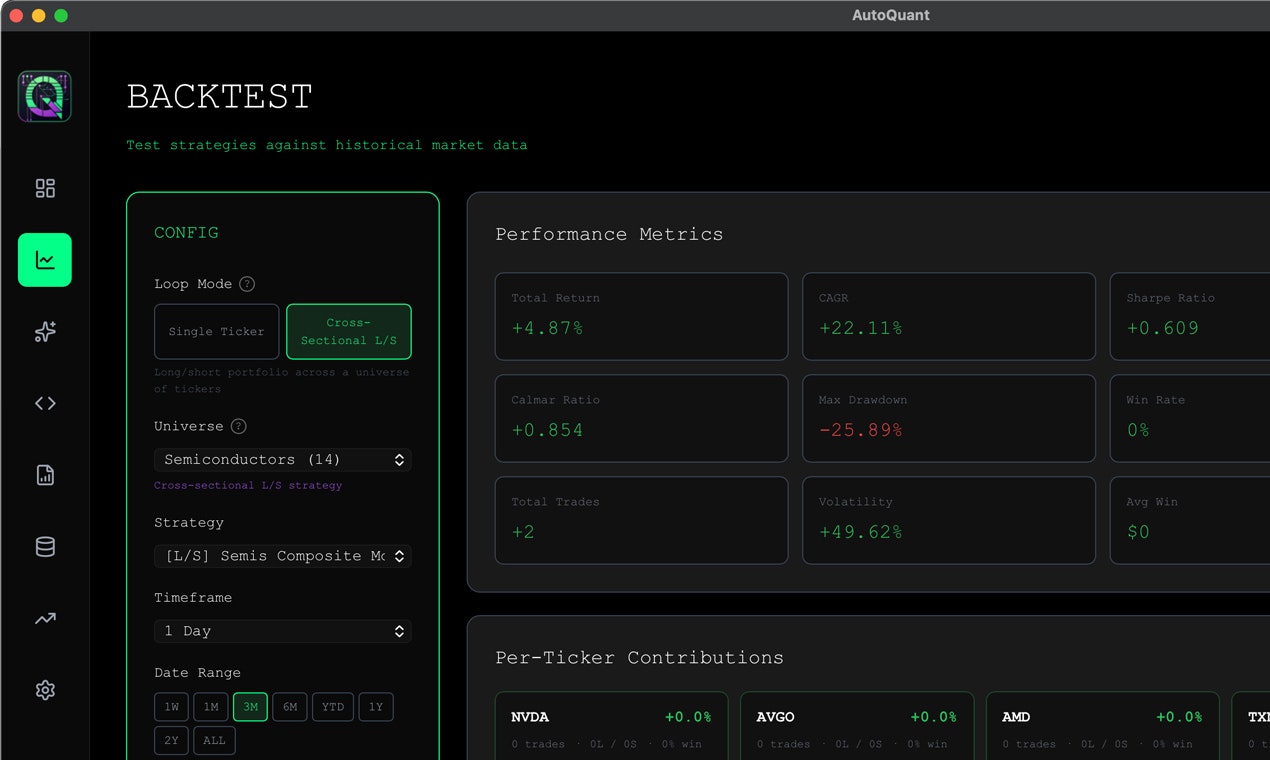Set date range to 3M
1270x760 pixels.
tap(250, 707)
